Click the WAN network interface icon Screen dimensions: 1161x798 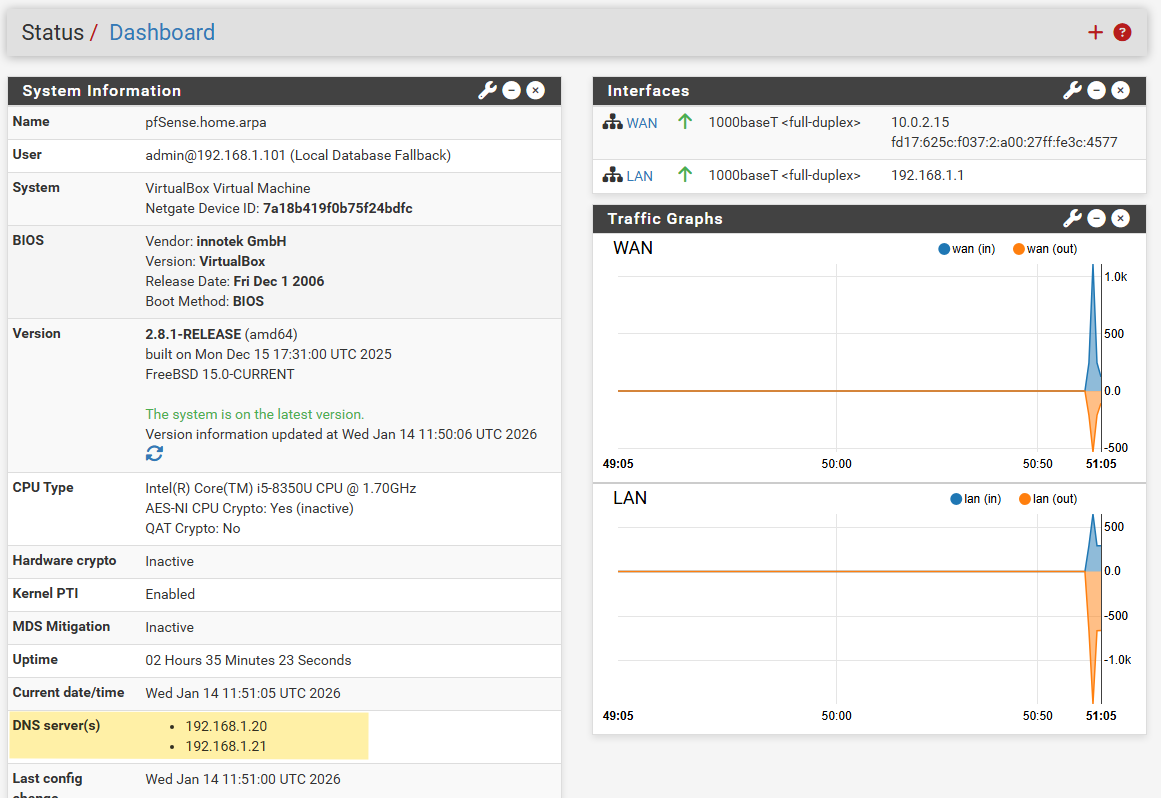tap(612, 123)
